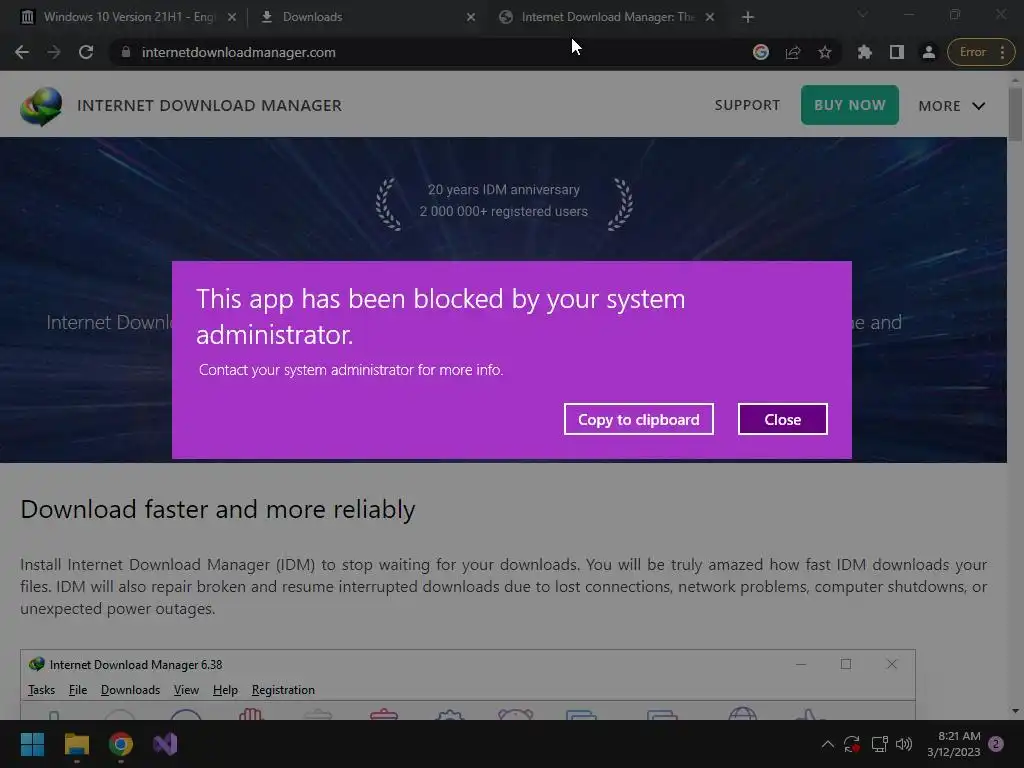Click the share page icon

(x=793, y=52)
